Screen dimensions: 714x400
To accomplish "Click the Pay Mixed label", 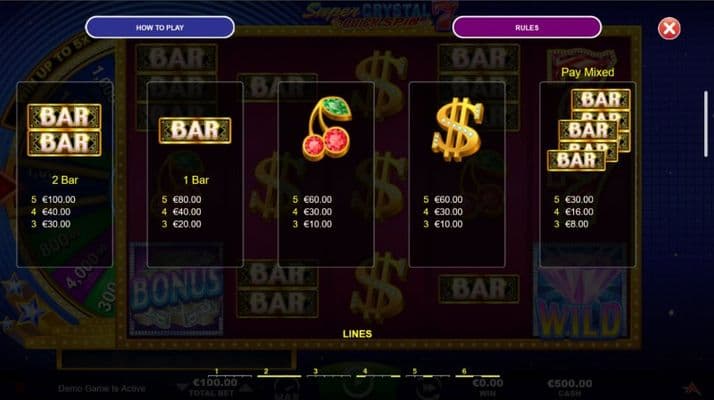I will (587, 72).
